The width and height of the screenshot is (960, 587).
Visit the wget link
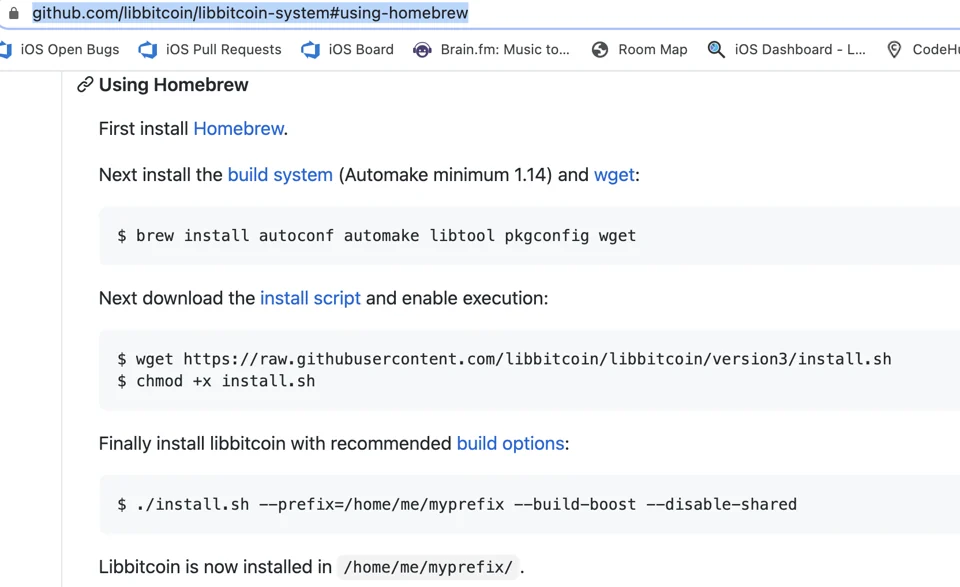[x=614, y=175]
